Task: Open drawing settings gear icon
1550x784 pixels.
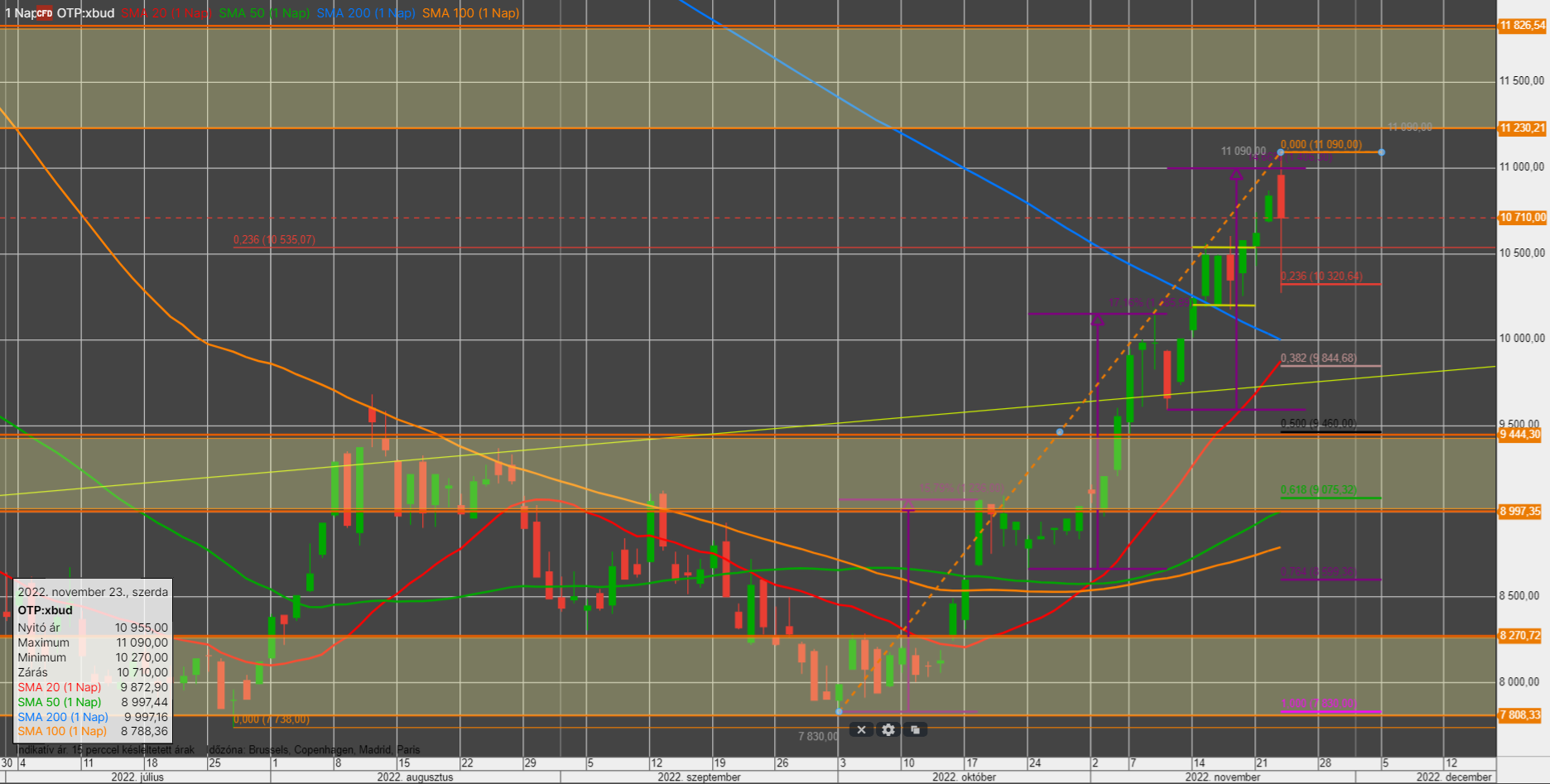Action: coord(888,729)
